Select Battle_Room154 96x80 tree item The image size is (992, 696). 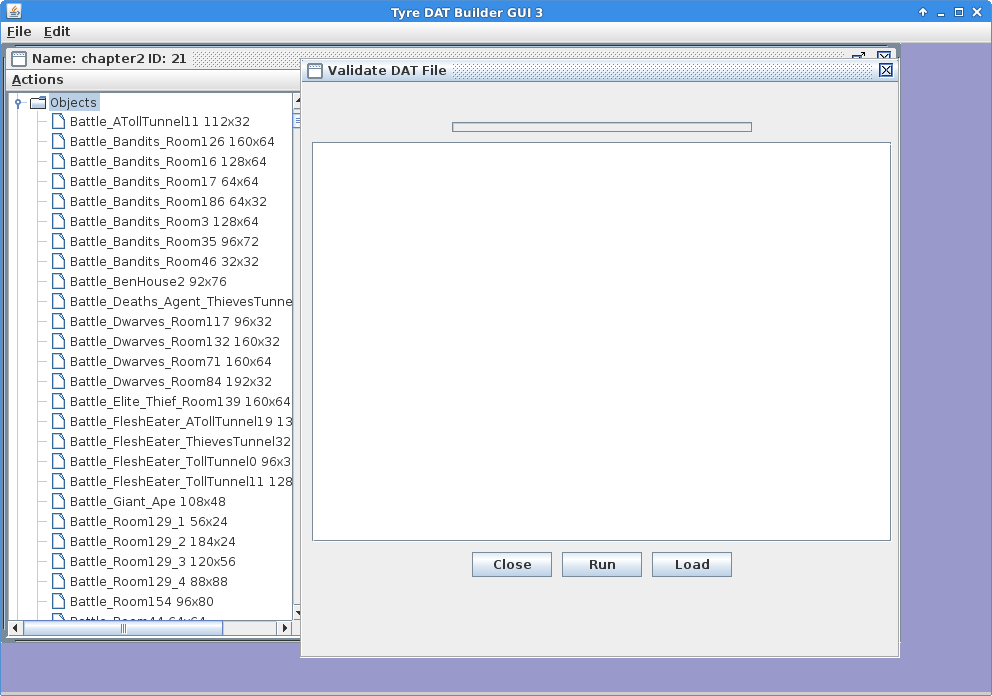tap(142, 602)
